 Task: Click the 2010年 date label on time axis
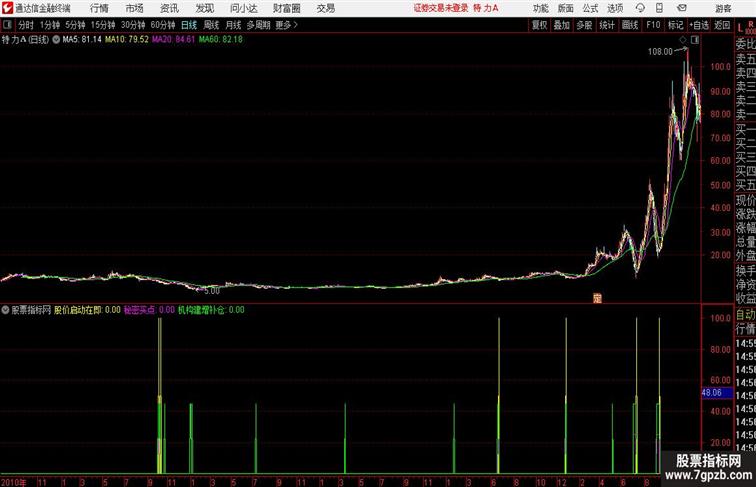coord(14,482)
